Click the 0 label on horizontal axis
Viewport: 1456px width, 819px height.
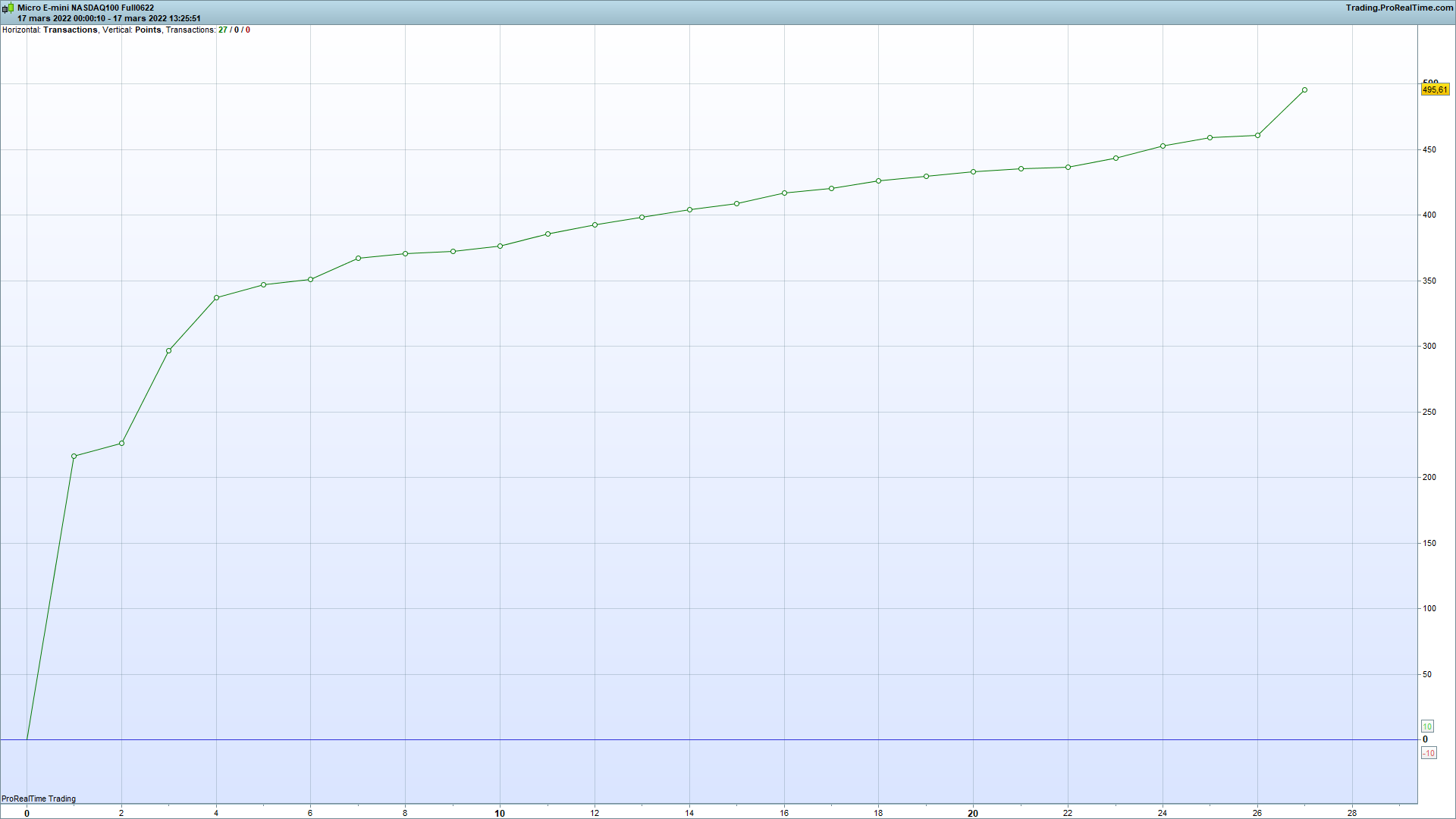click(x=27, y=813)
